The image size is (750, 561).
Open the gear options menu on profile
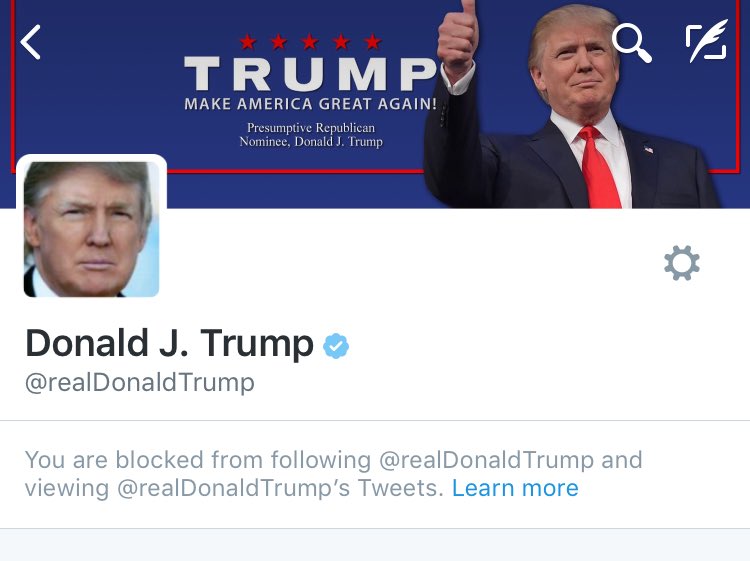(x=682, y=263)
